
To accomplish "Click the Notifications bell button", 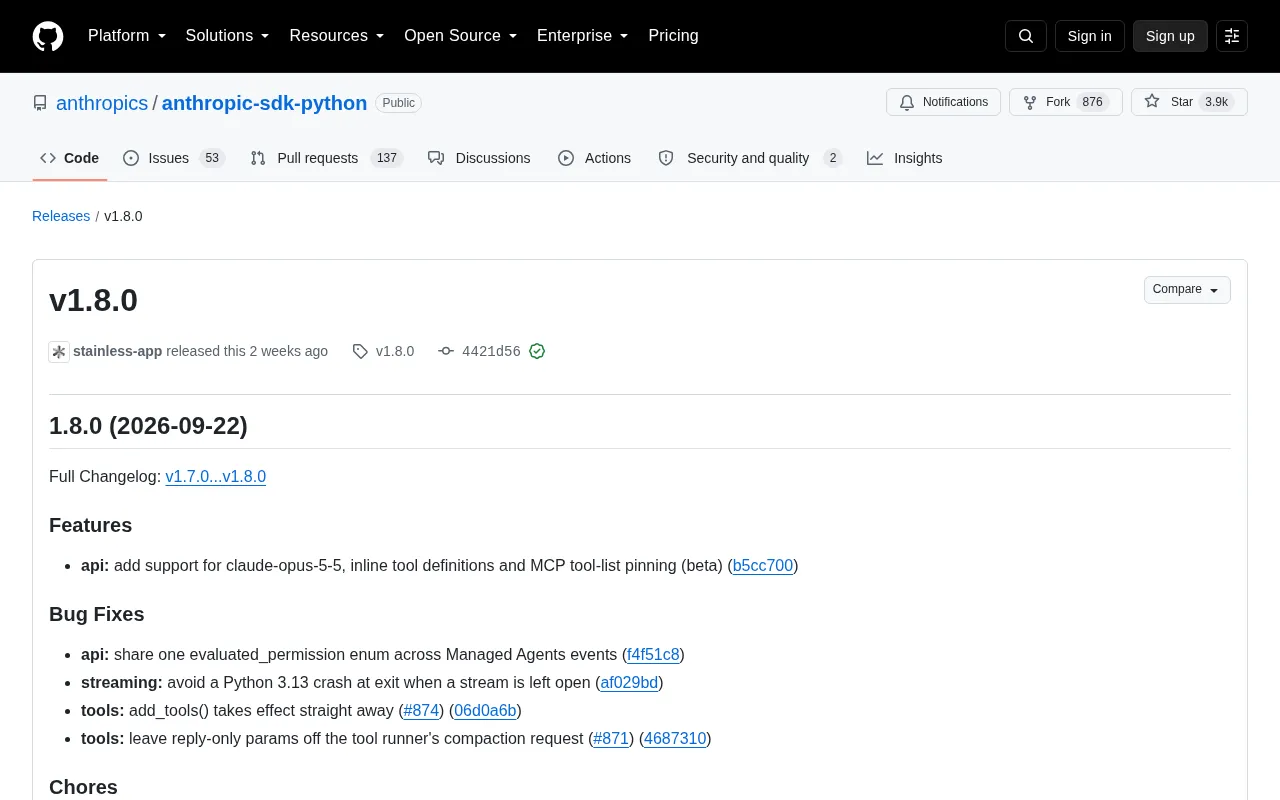I will pos(943,102).
